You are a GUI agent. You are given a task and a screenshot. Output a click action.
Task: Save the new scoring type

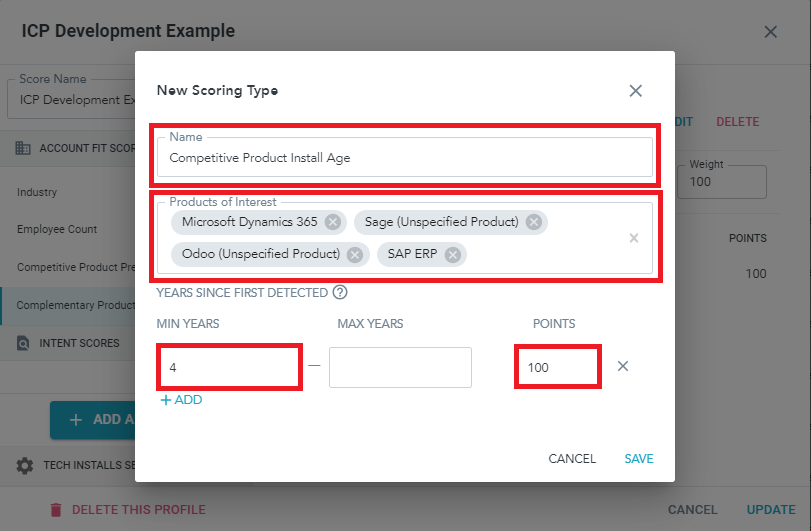pyautogui.click(x=639, y=459)
